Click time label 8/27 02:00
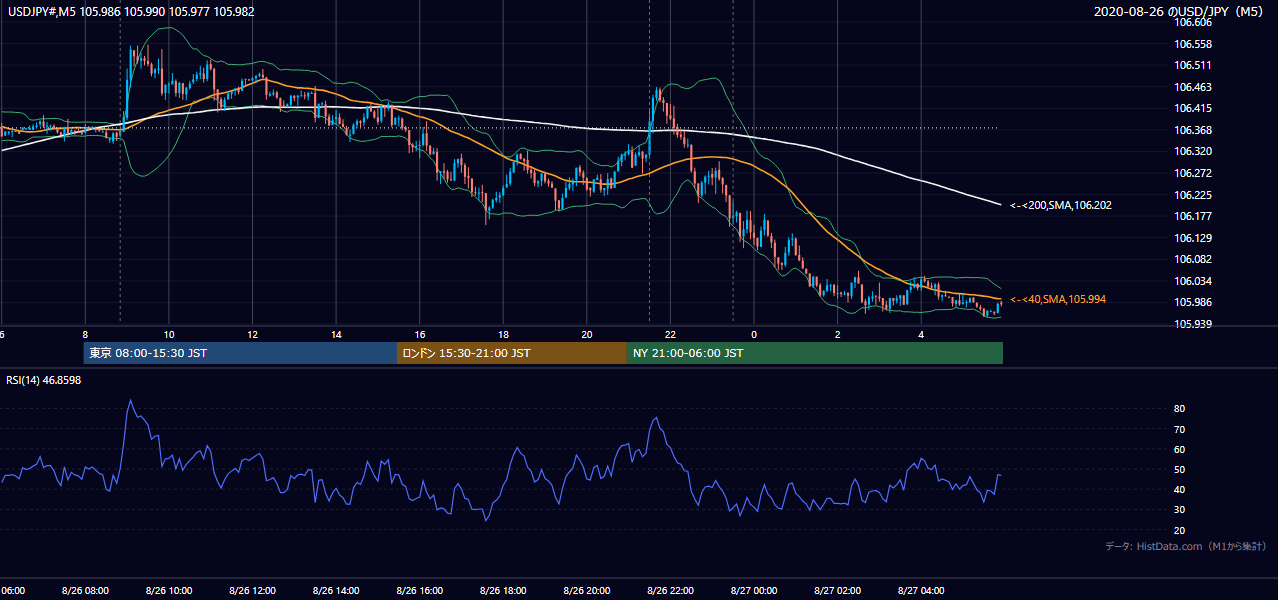1278x600 pixels. [x=837, y=591]
